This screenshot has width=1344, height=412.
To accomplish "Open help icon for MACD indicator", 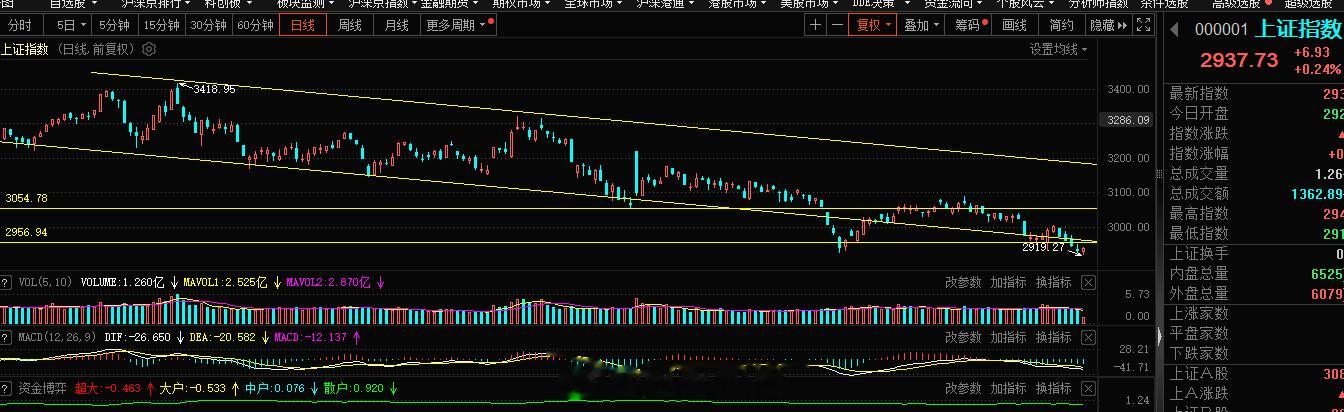I will pyautogui.click(x=7, y=337).
